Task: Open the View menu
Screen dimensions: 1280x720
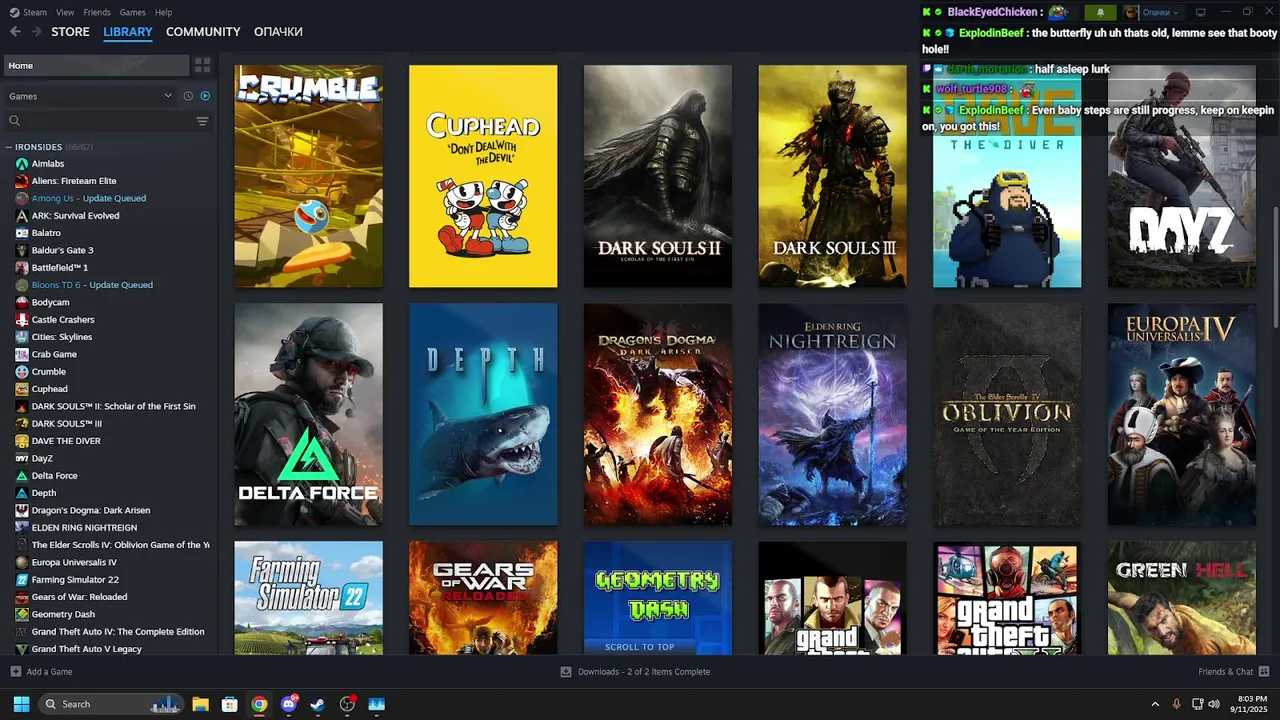Action: [x=65, y=12]
